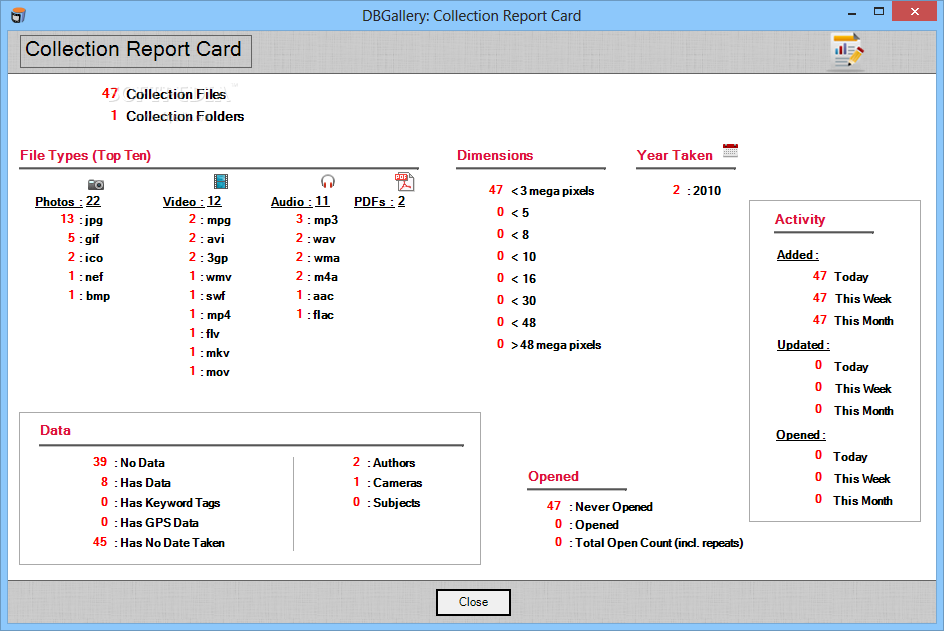Open the Photos : 22 link
944x631 pixels.
pyautogui.click(x=67, y=202)
